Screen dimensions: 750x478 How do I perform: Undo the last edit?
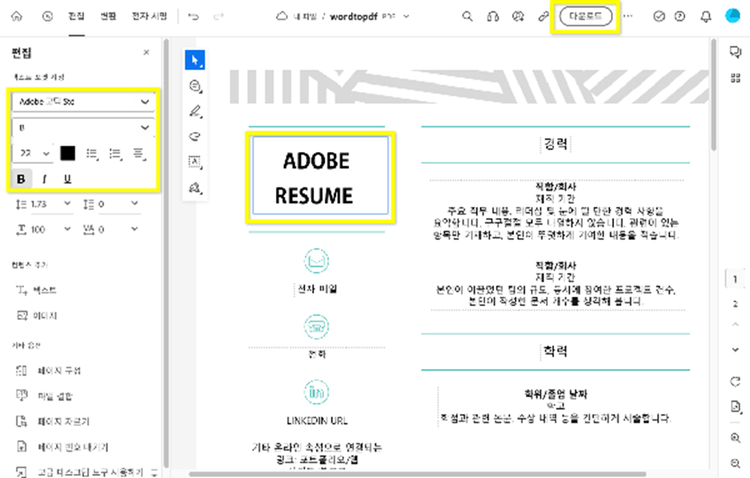(x=193, y=17)
